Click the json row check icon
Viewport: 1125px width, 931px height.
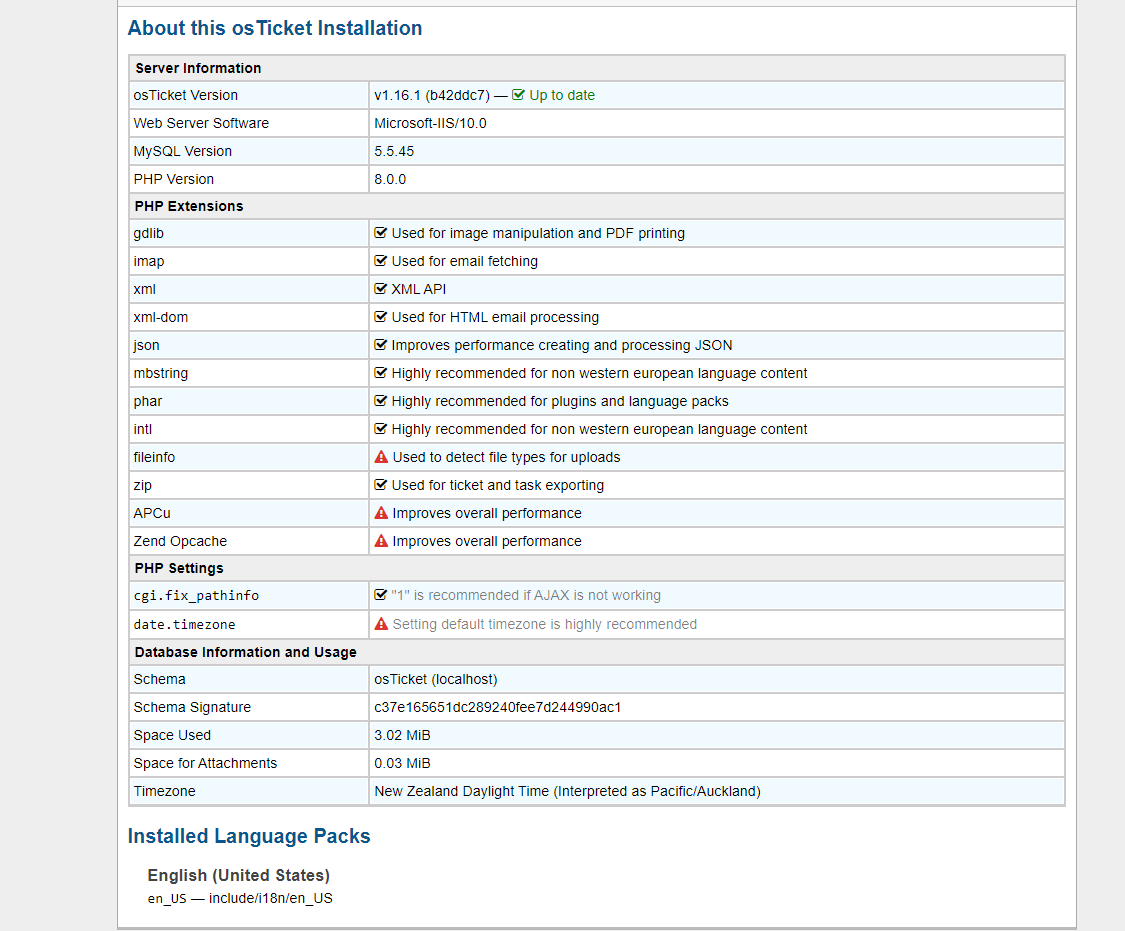(x=380, y=344)
